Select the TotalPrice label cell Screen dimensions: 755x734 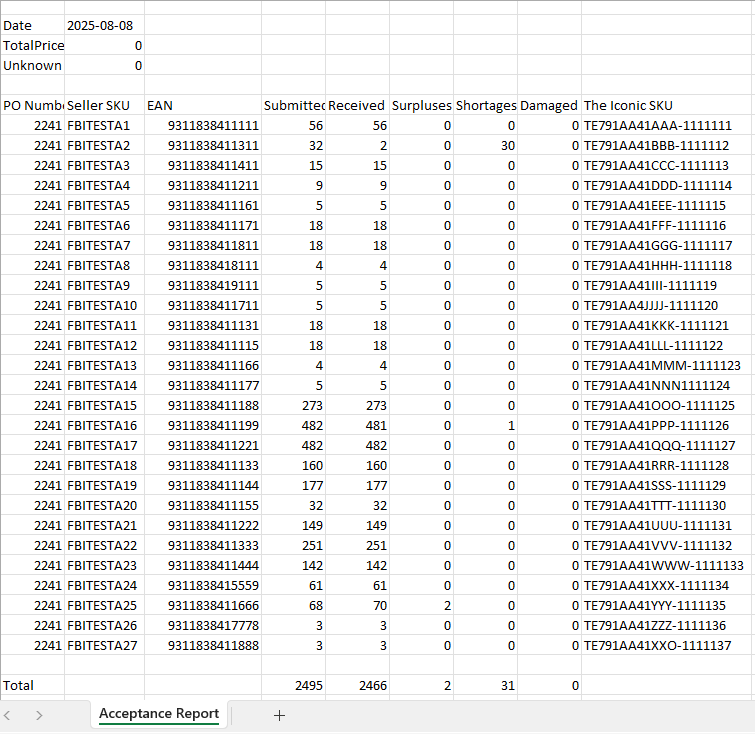click(33, 45)
